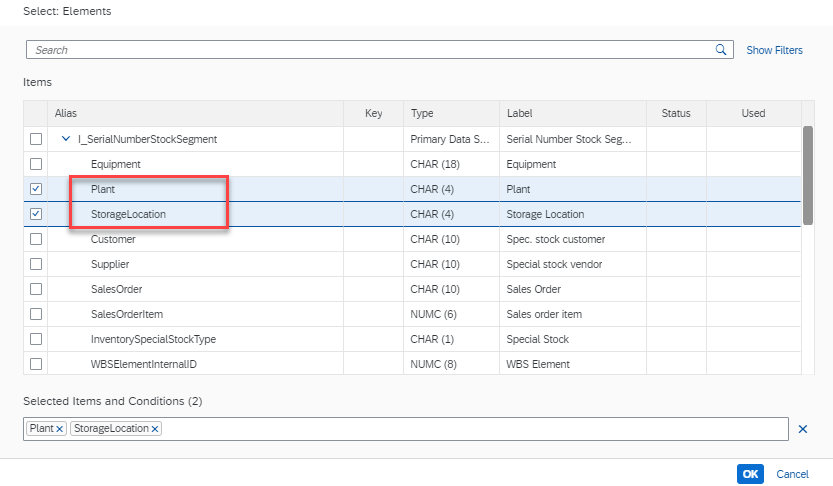Select the Supplier checkbox
The height and width of the screenshot is (486, 833).
[x=36, y=264]
